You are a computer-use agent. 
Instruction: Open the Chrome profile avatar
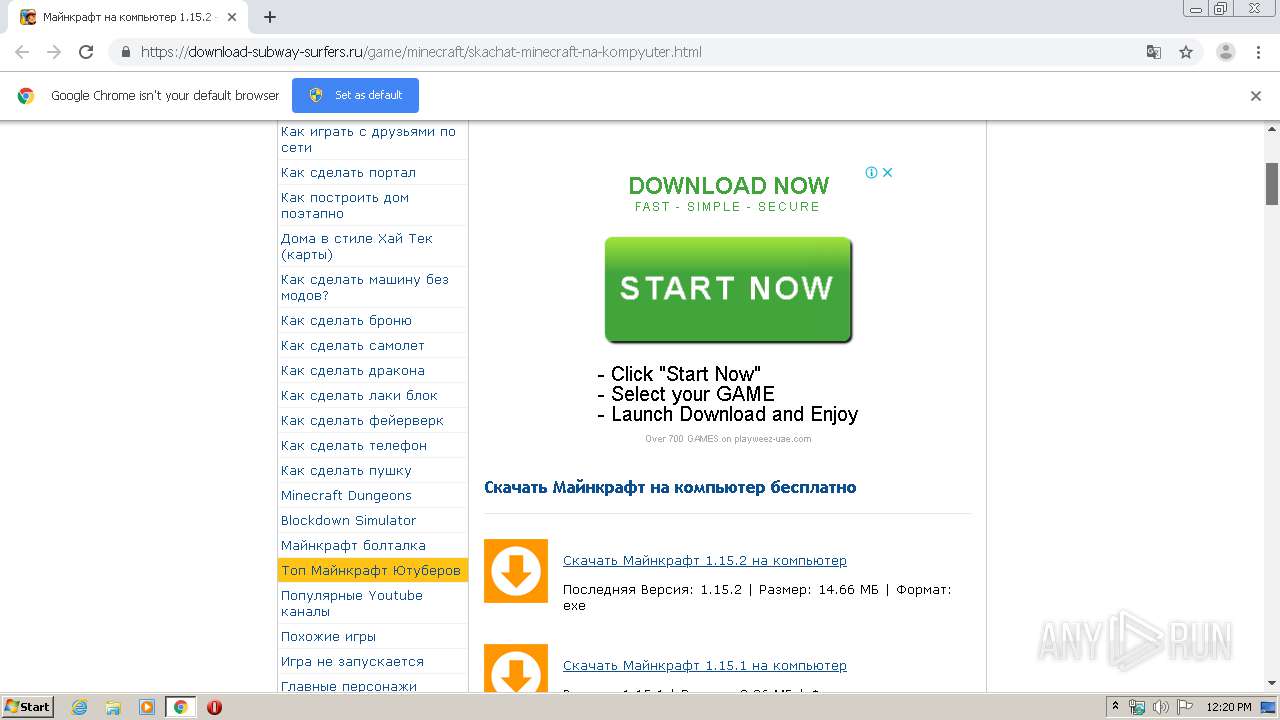click(x=1225, y=52)
